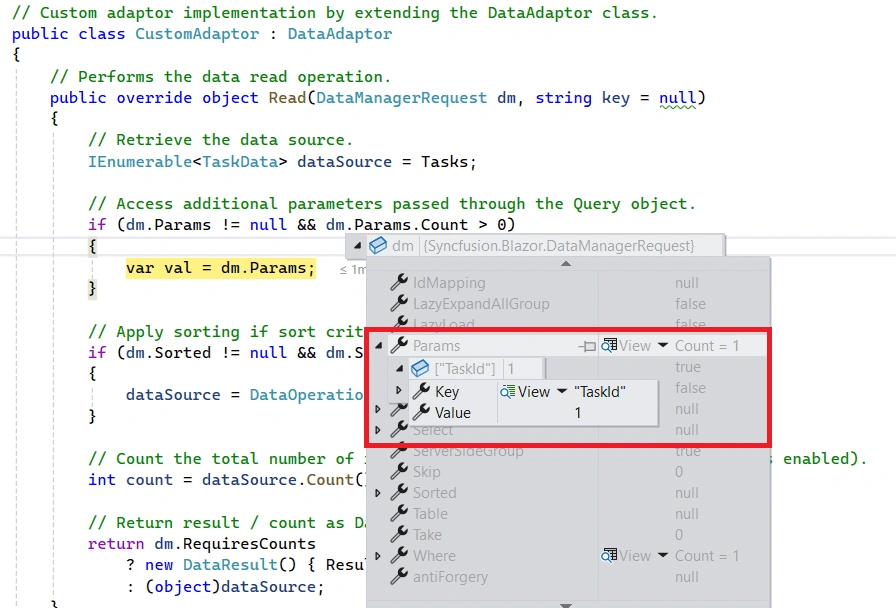Click the blue cube icon next to dm
Screen dimensions: 896x608
[x=378, y=246]
